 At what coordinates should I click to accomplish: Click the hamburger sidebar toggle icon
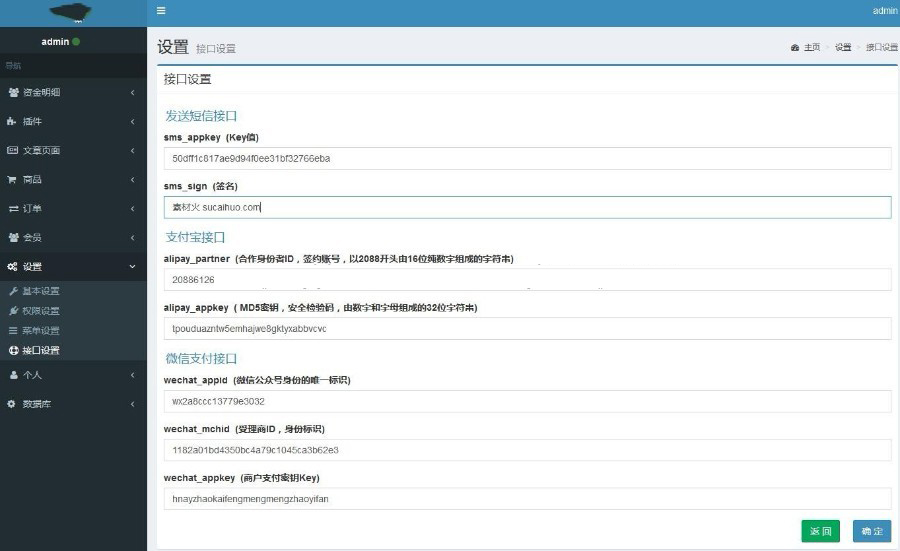pyautogui.click(x=161, y=11)
